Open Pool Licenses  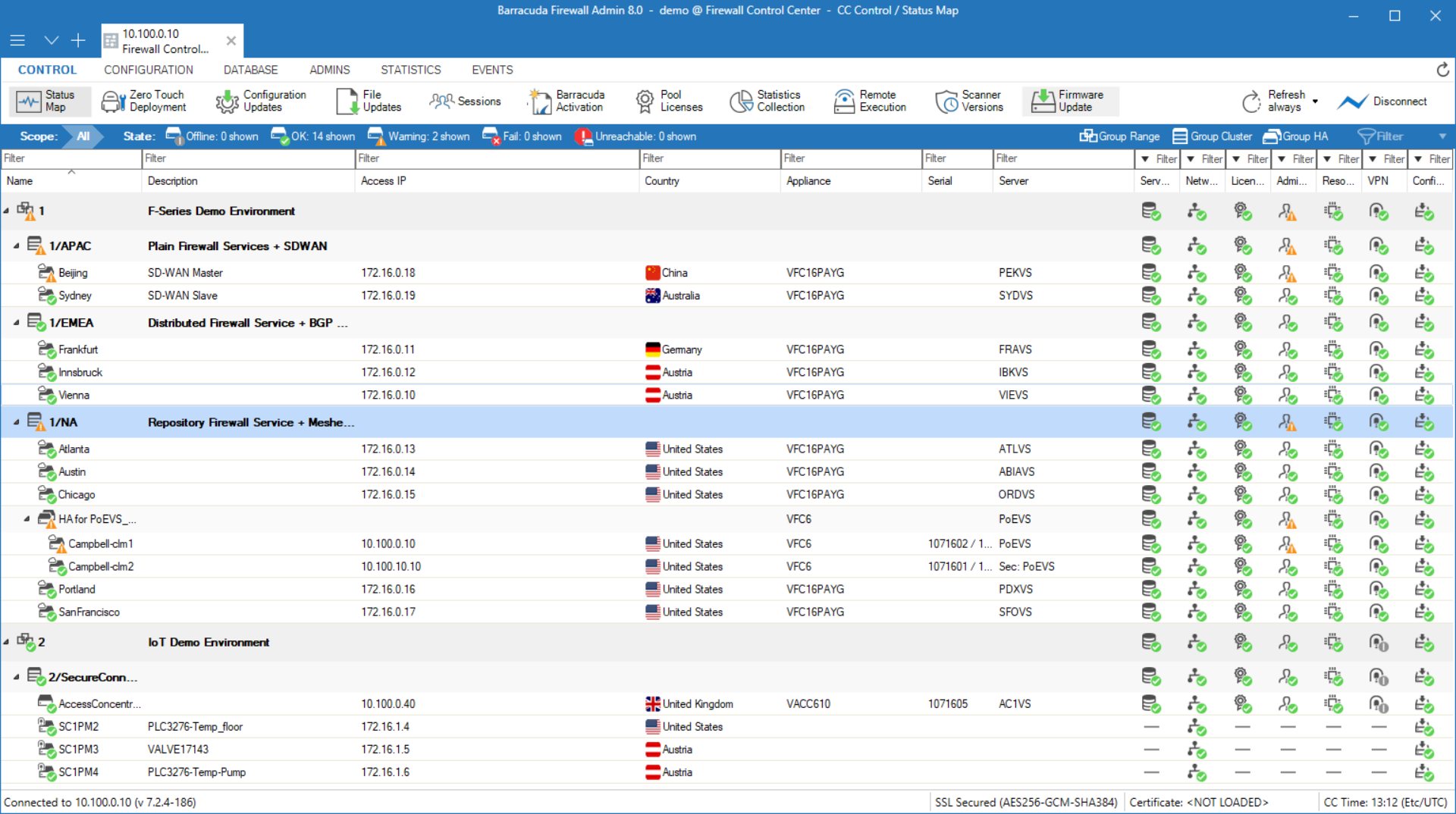(x=670, y=101)
